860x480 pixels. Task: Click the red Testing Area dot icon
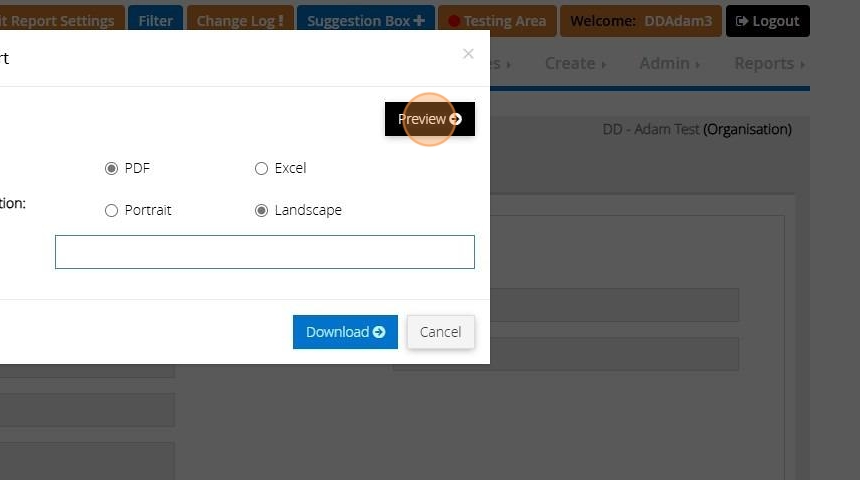click(x=454, y=21)
